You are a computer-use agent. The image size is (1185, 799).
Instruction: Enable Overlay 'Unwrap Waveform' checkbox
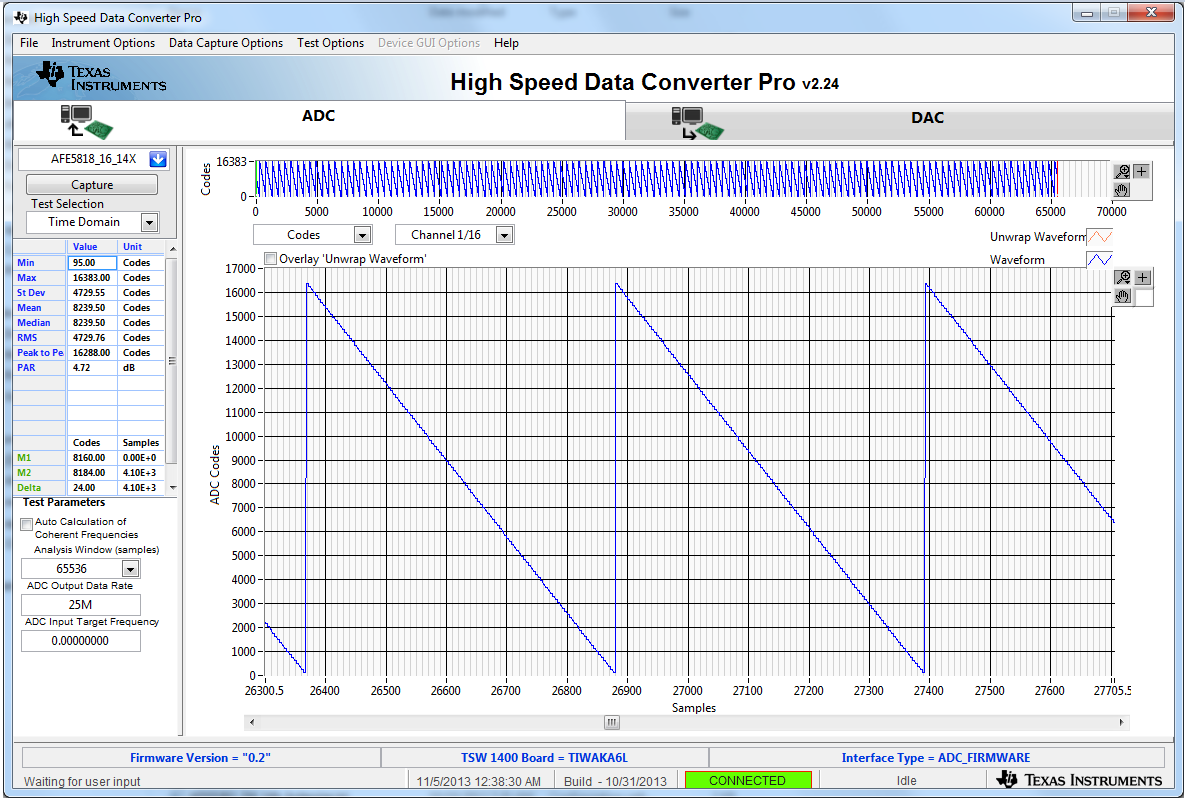coord(271,259)
